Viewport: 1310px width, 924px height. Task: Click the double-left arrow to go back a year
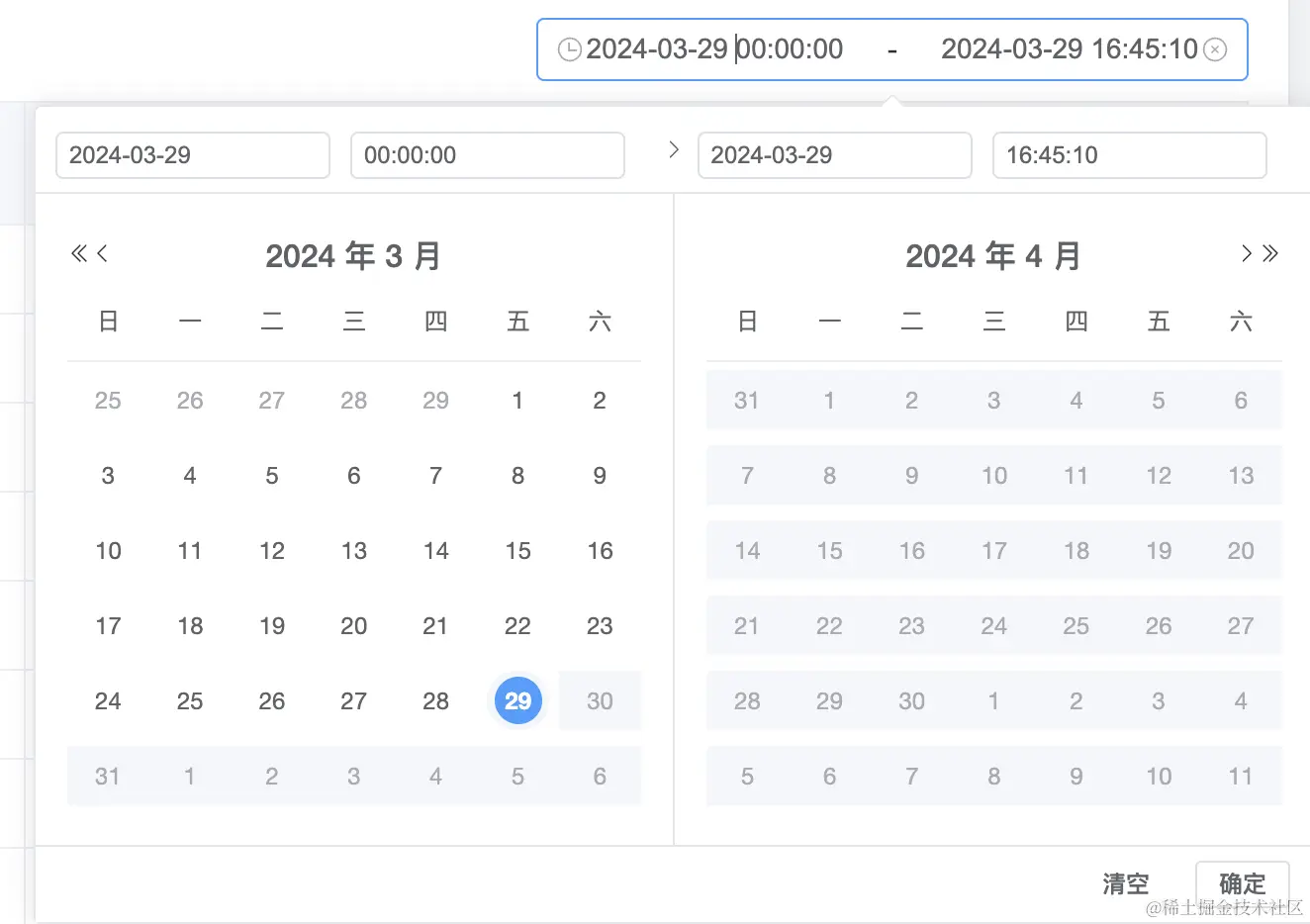point(79,253)
